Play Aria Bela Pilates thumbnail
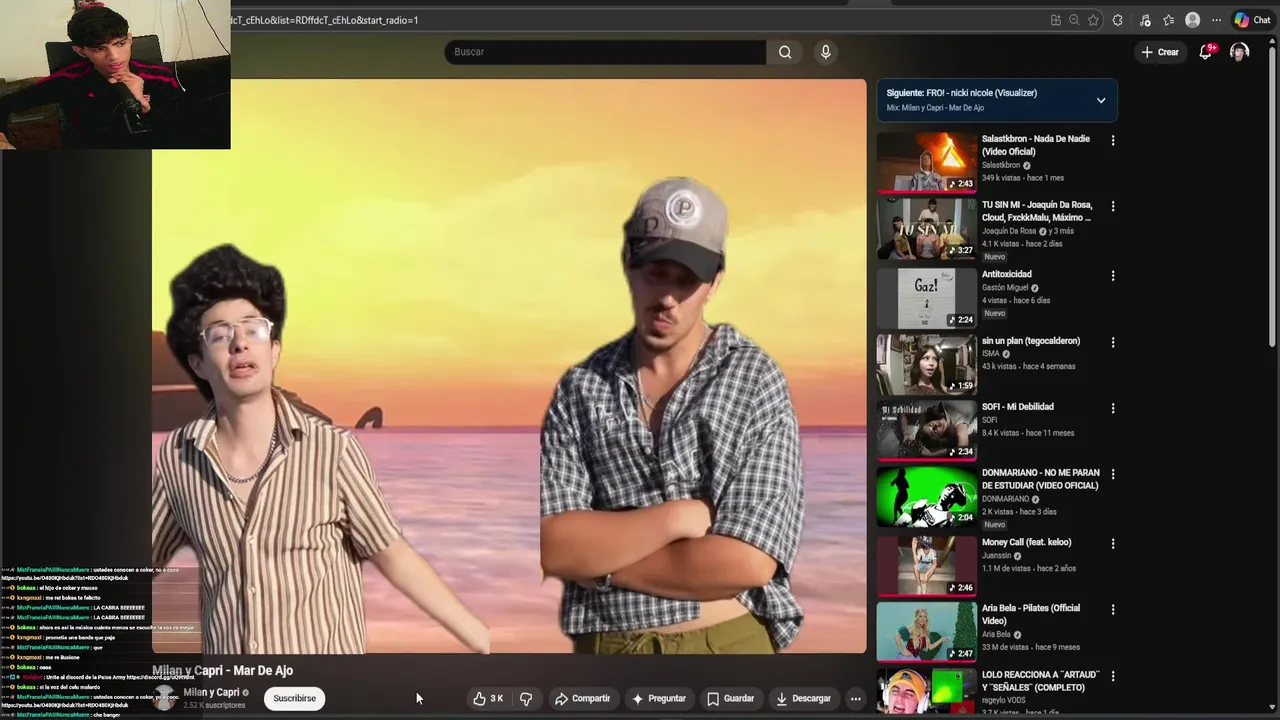 pyautogui.click(x=927, y=631)
